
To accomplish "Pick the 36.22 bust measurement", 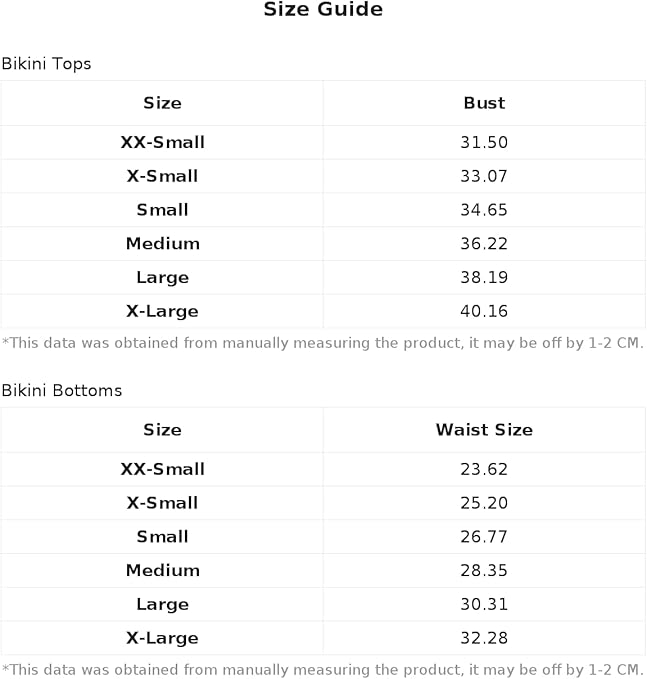I will click(484, 244).
